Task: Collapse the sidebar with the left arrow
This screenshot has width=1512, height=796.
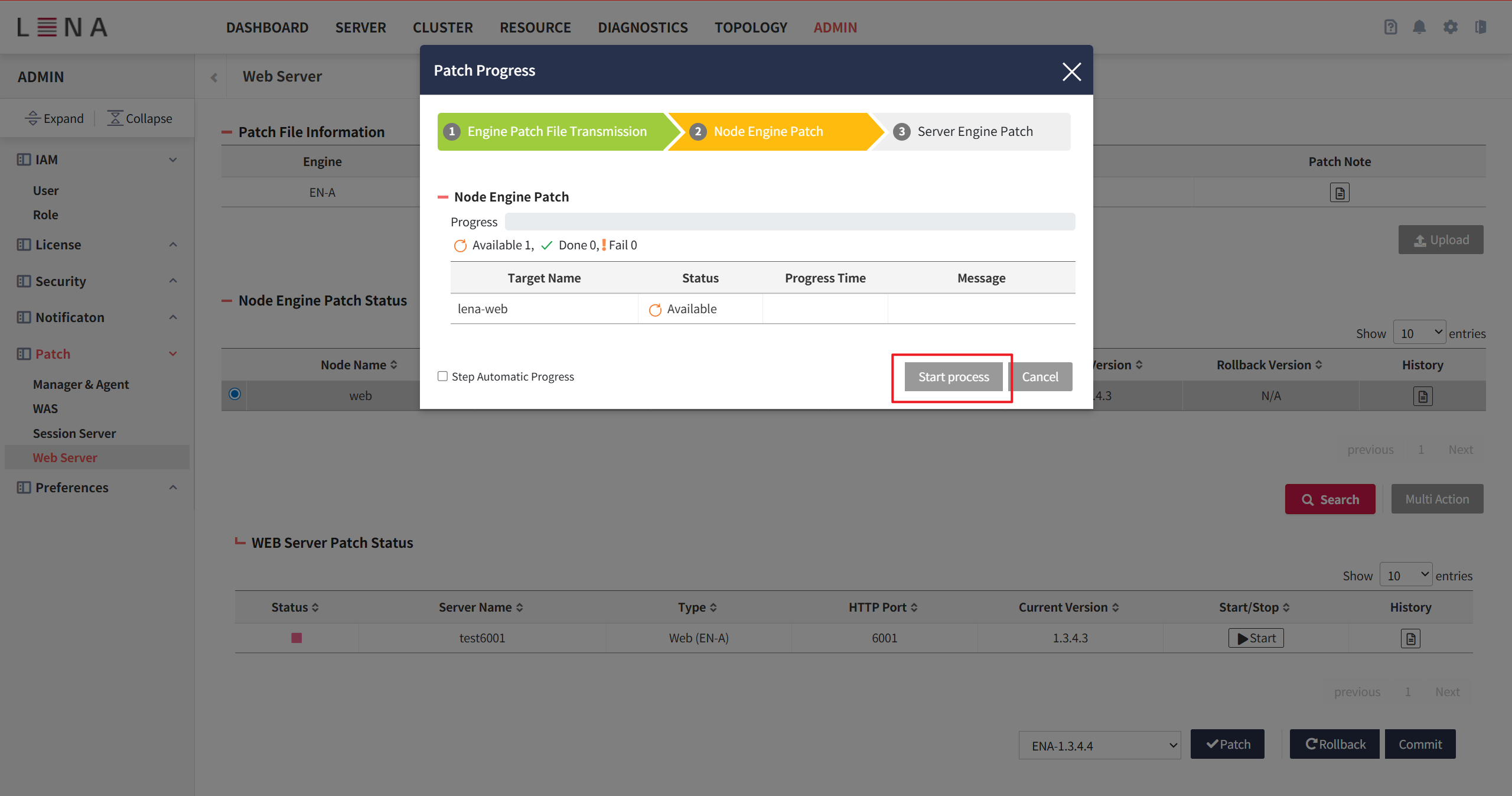Action: pyautogui.click(x=214, y=77)
